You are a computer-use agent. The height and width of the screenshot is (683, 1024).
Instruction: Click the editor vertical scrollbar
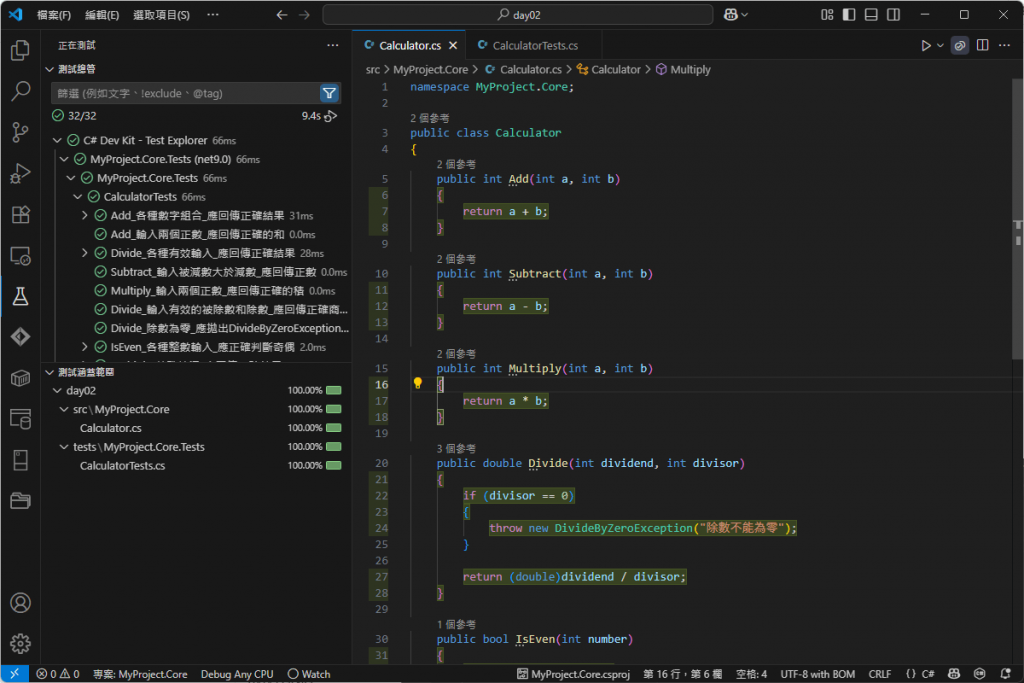pyautogui.click(x=1017, y=218)
